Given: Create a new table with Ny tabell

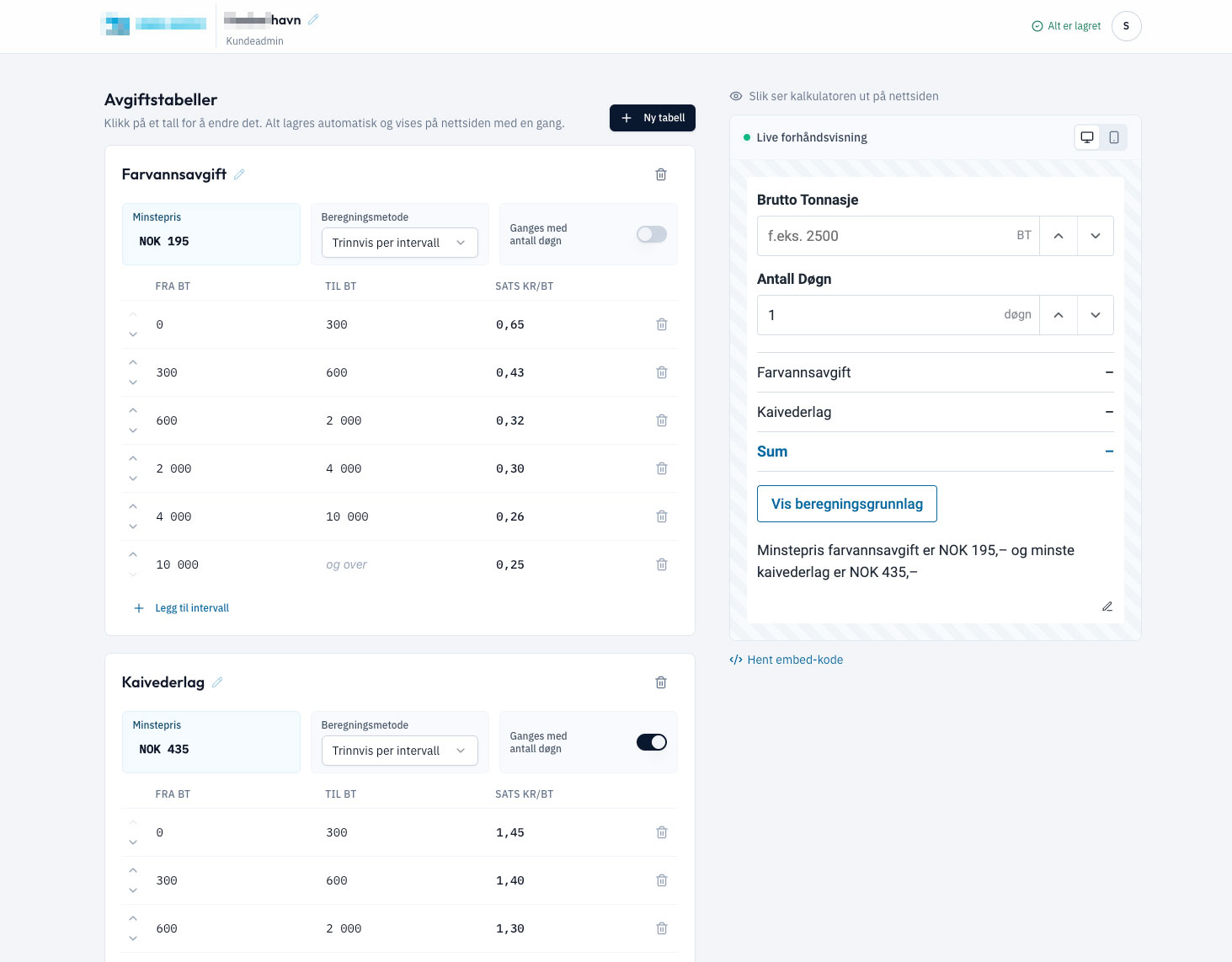Looking at the screenshot, I should pyautogui.click(x=653, y=118).
